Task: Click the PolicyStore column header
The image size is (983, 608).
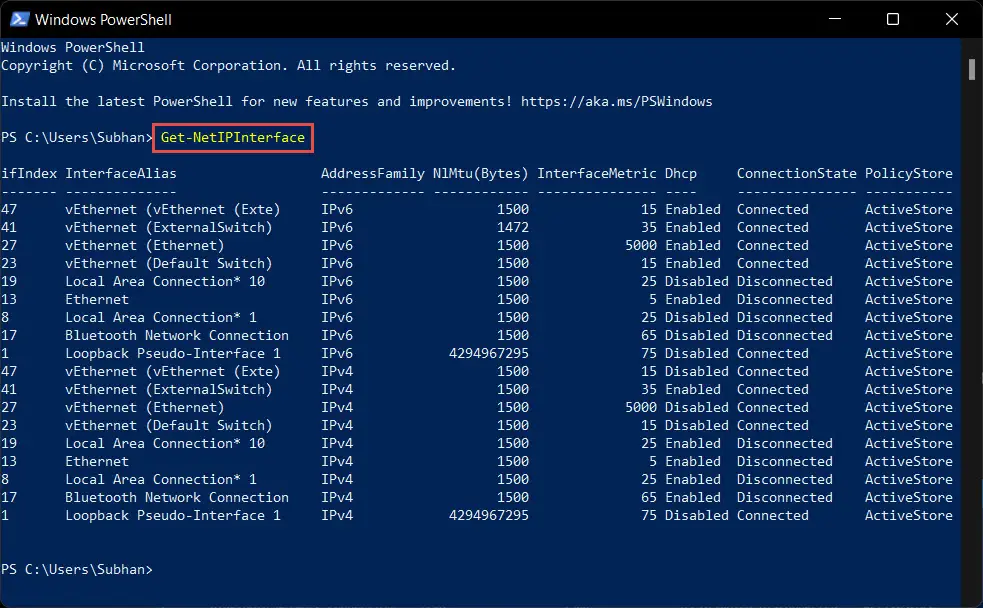Action: pos(908,174)
